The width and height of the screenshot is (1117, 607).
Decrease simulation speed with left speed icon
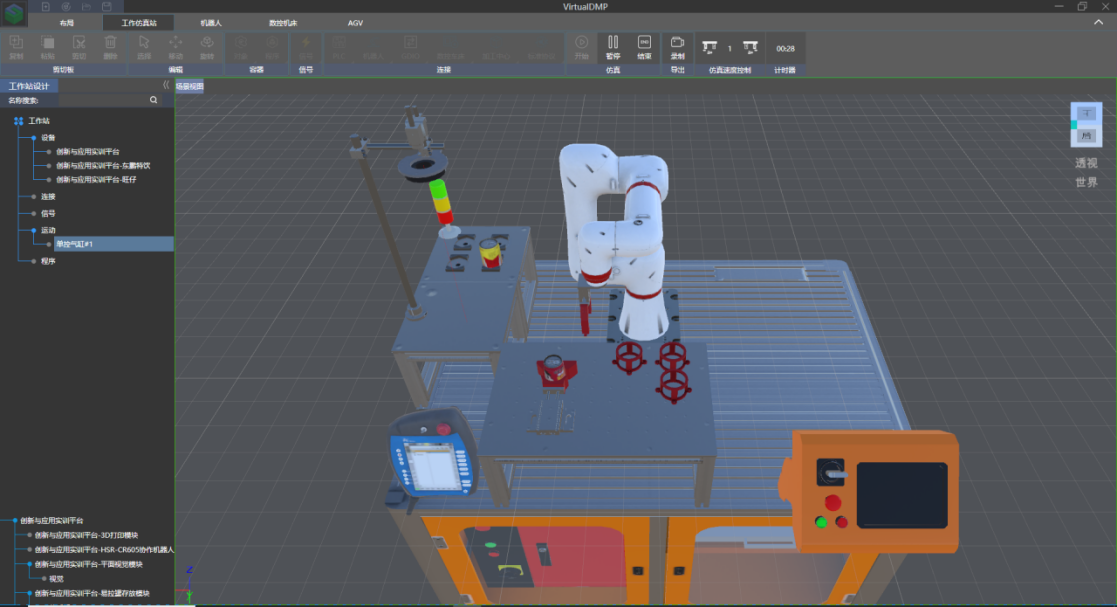tap(710, 48)
